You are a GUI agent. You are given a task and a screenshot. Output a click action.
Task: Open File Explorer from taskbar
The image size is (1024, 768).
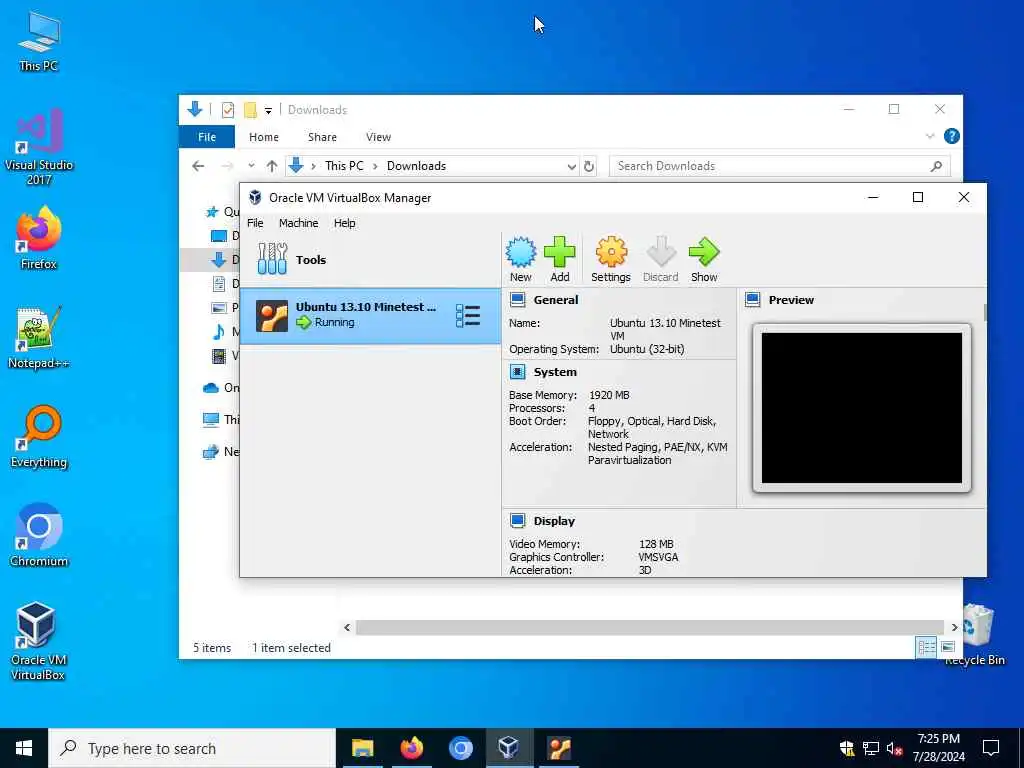[362, 748]
